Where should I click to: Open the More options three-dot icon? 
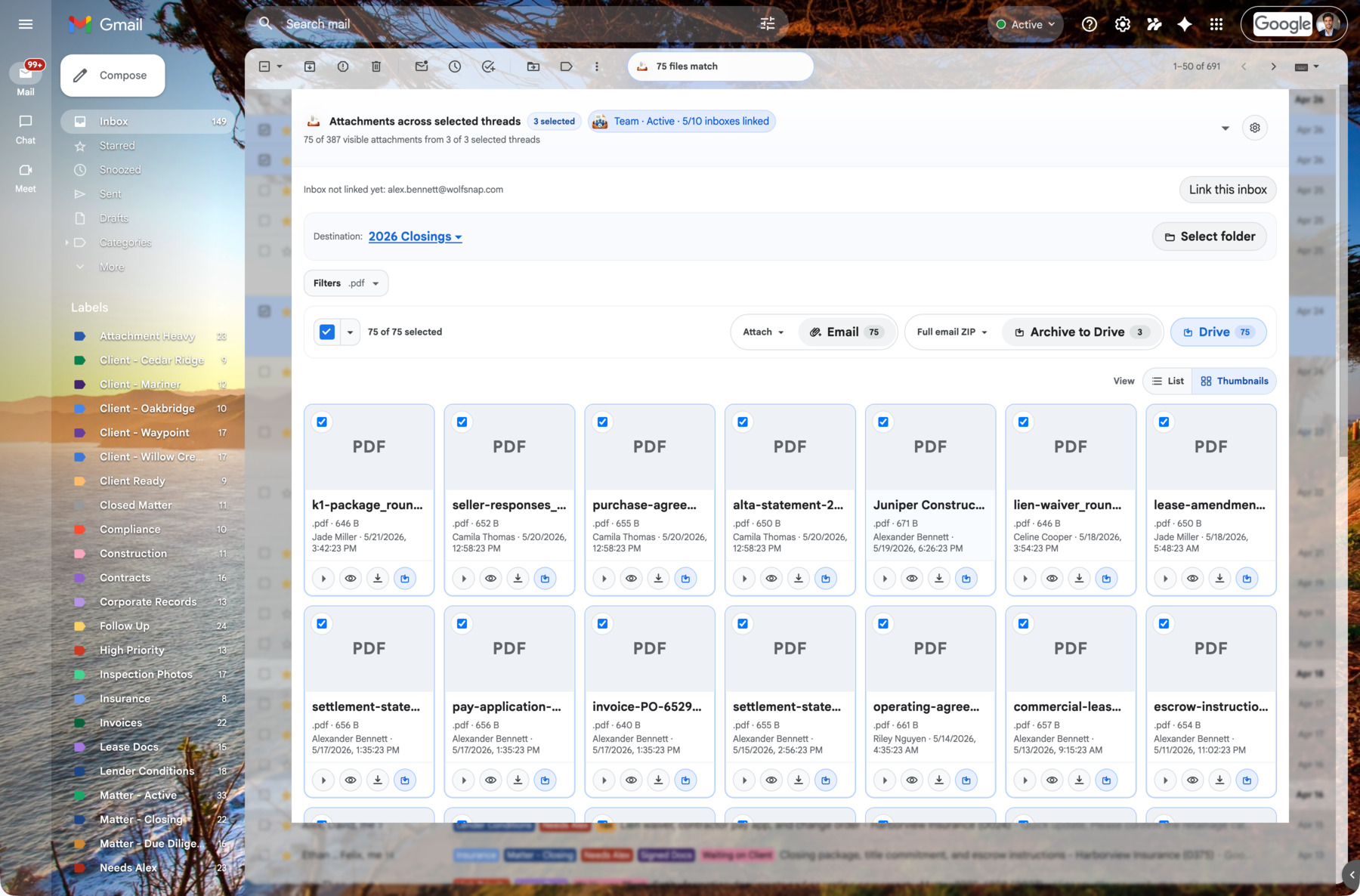pos(597,66)
